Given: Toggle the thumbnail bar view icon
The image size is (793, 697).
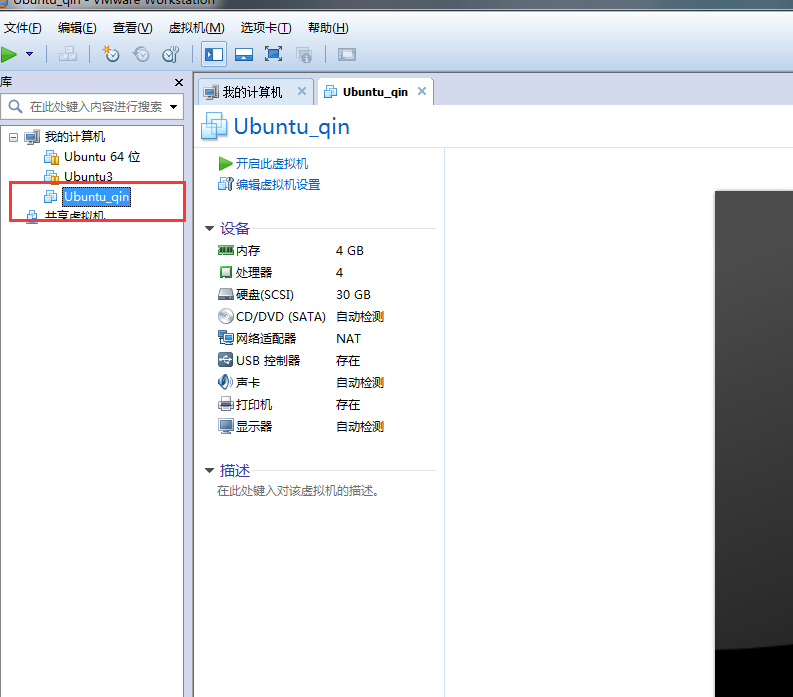Looking at the screenshot, I should tap(244, 54).
